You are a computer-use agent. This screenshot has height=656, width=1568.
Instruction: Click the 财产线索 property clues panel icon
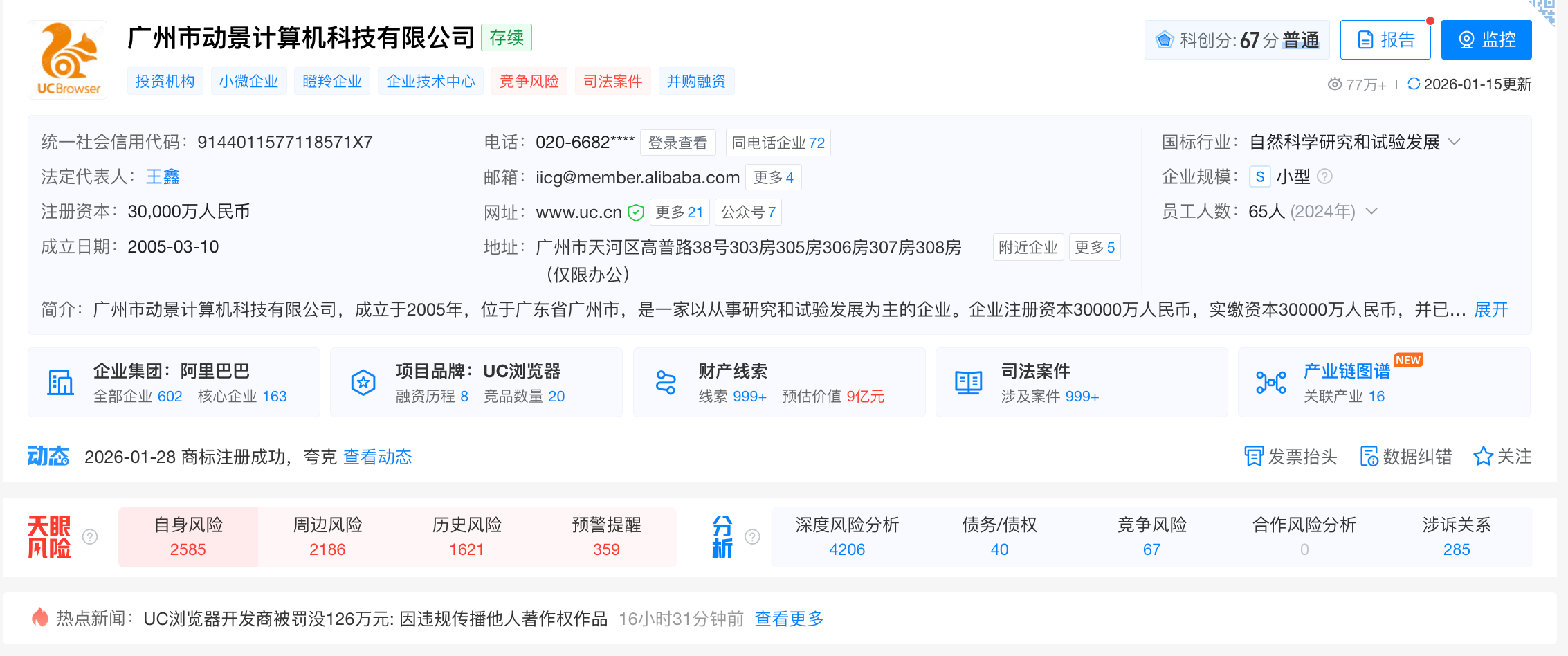click(x=666, y=382)
